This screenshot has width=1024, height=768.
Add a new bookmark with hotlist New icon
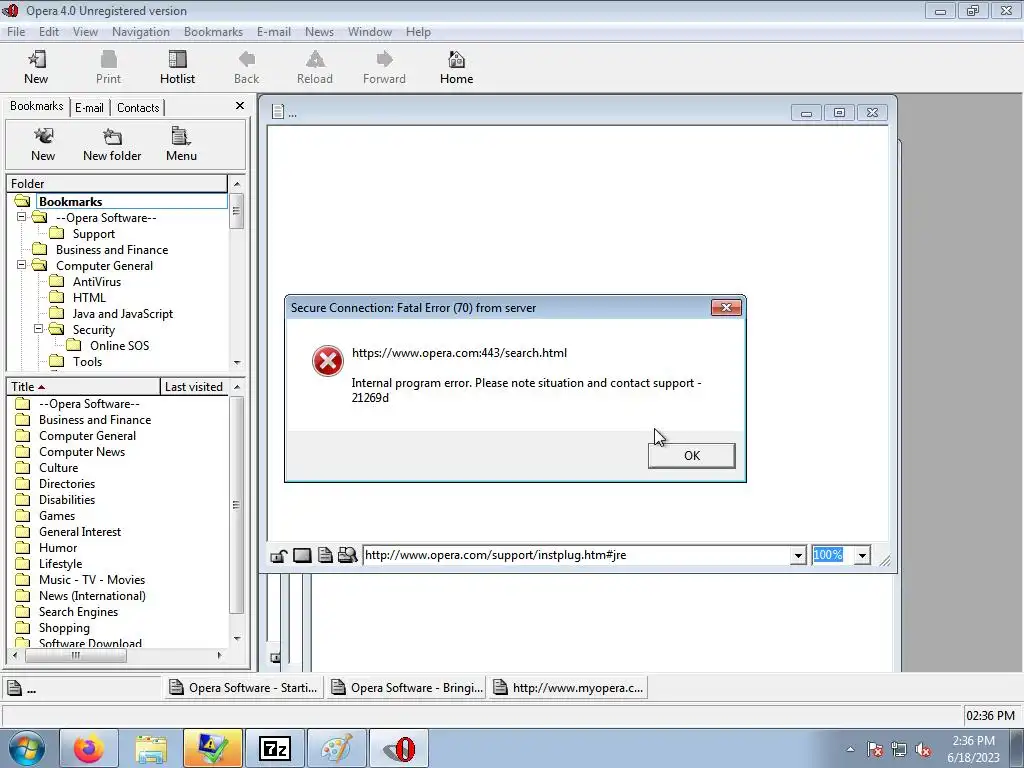[x=43, y=136]
